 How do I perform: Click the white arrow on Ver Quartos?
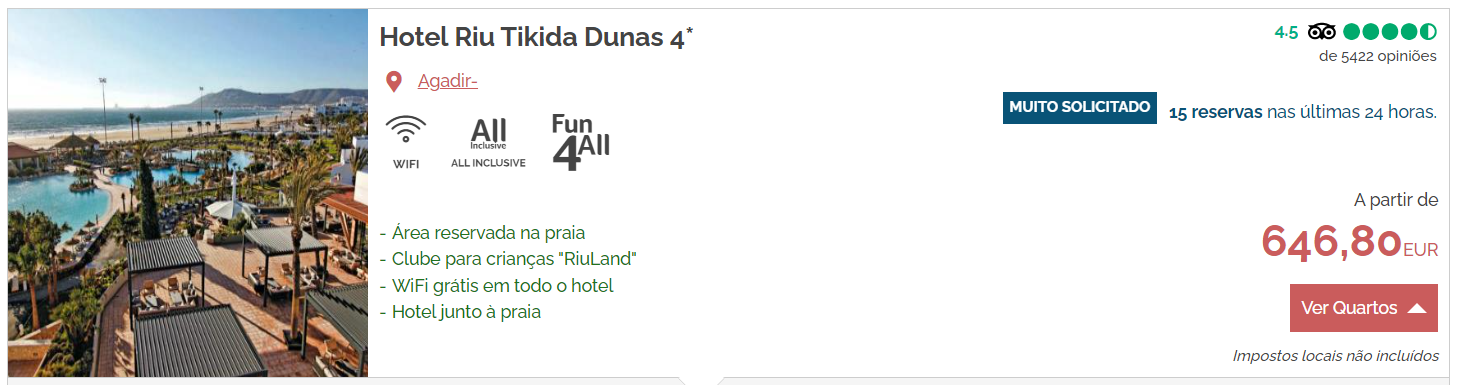1416,308
